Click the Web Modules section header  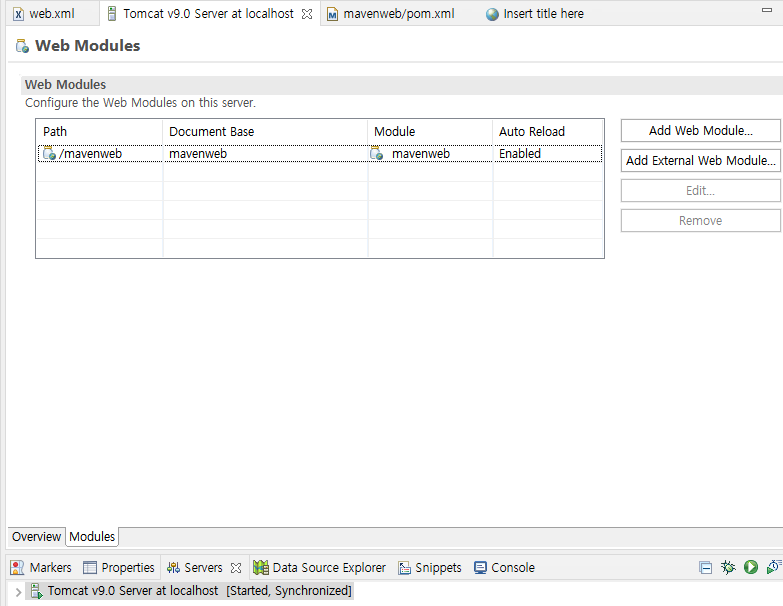(x=65, y=85)
